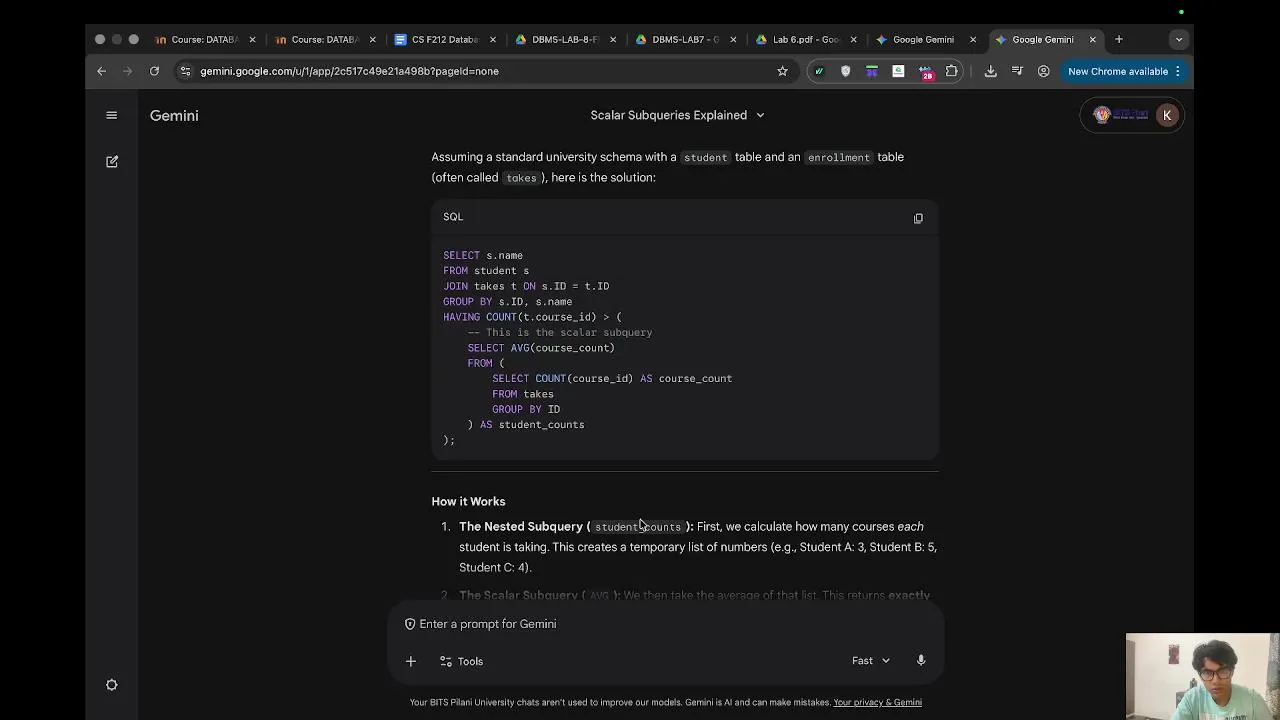Click the extension icon with badge 28

925,71
